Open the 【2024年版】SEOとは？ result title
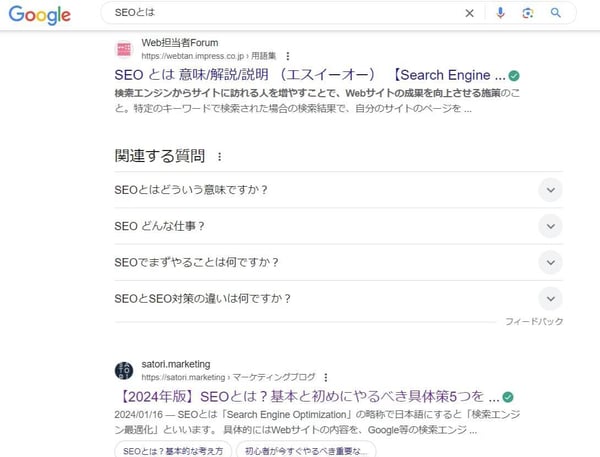600x457 pixels. click(307, 397)
